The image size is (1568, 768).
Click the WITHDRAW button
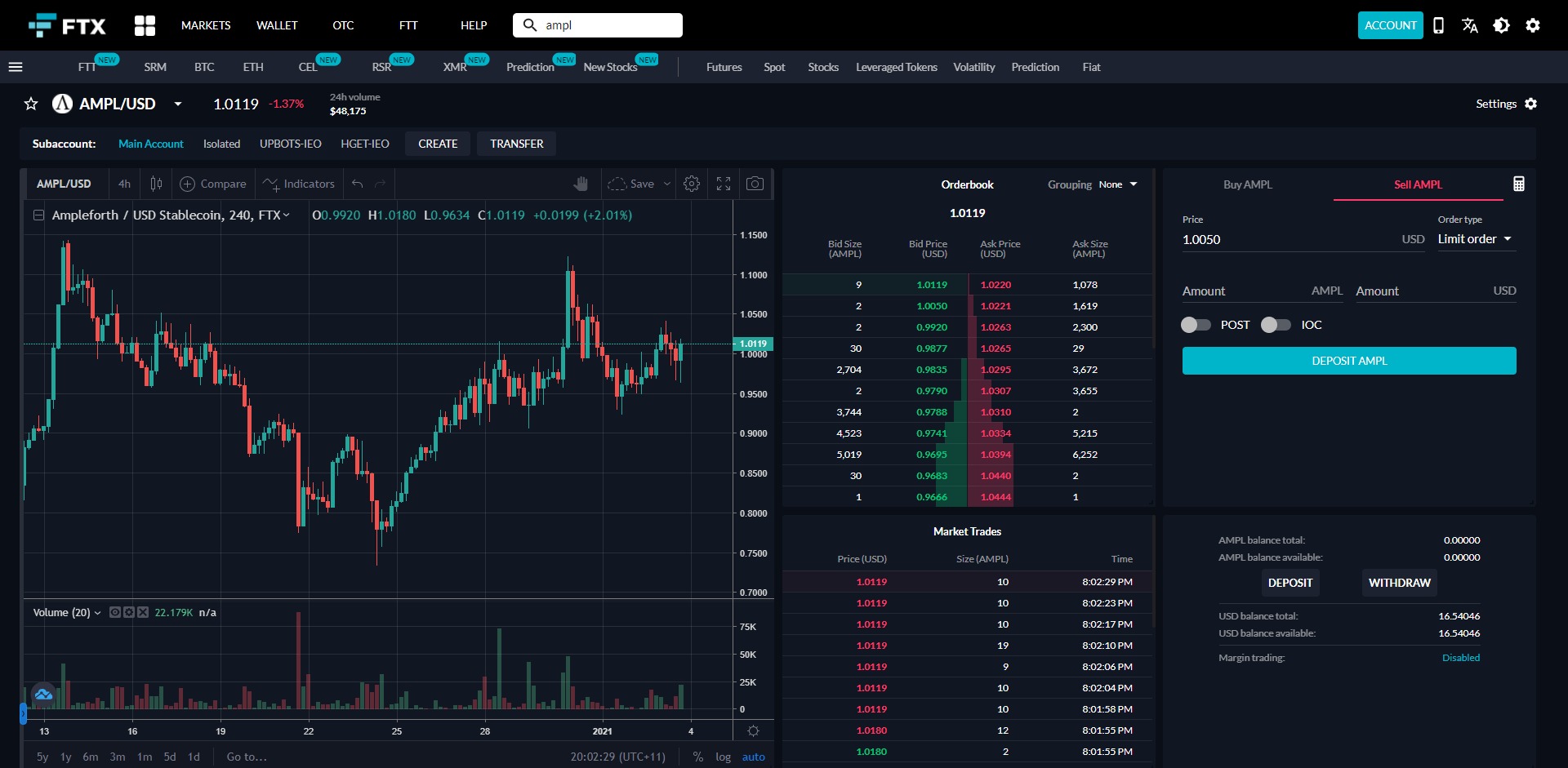[x=1400, y=583]
